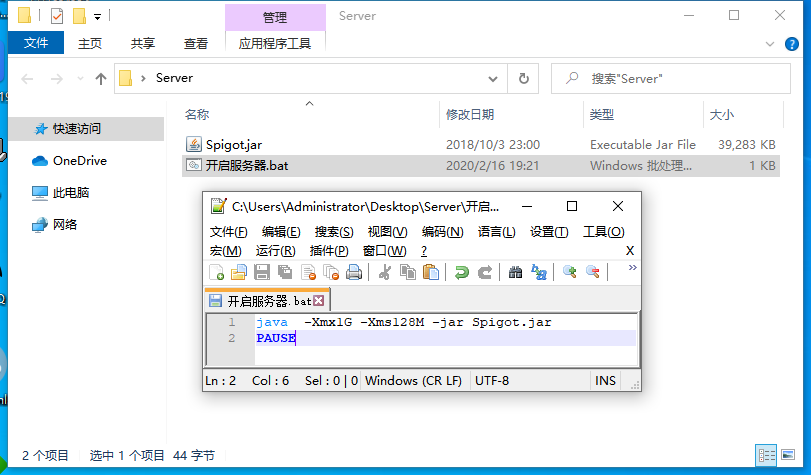
Task: Close the 开启服务器.bat tab with red X
Action: [x=319, y=301]
